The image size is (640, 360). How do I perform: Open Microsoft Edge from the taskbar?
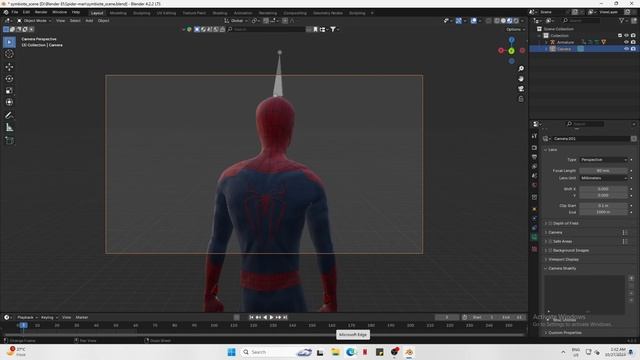coord(350,352)
